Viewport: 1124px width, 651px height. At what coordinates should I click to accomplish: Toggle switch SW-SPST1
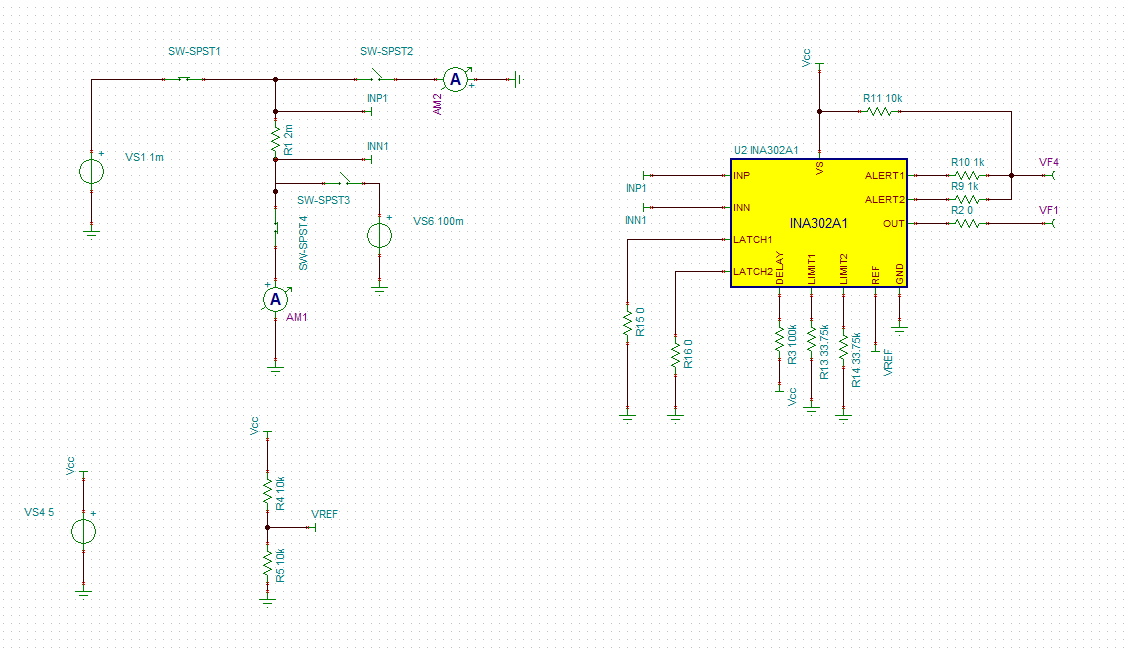click(184, 79)
